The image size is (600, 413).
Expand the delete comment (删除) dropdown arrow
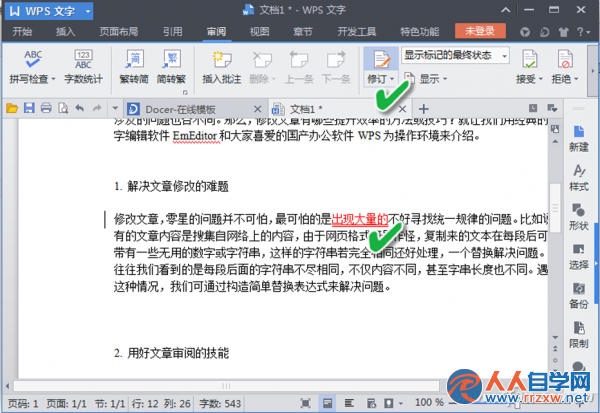click(x=274, y=79)
